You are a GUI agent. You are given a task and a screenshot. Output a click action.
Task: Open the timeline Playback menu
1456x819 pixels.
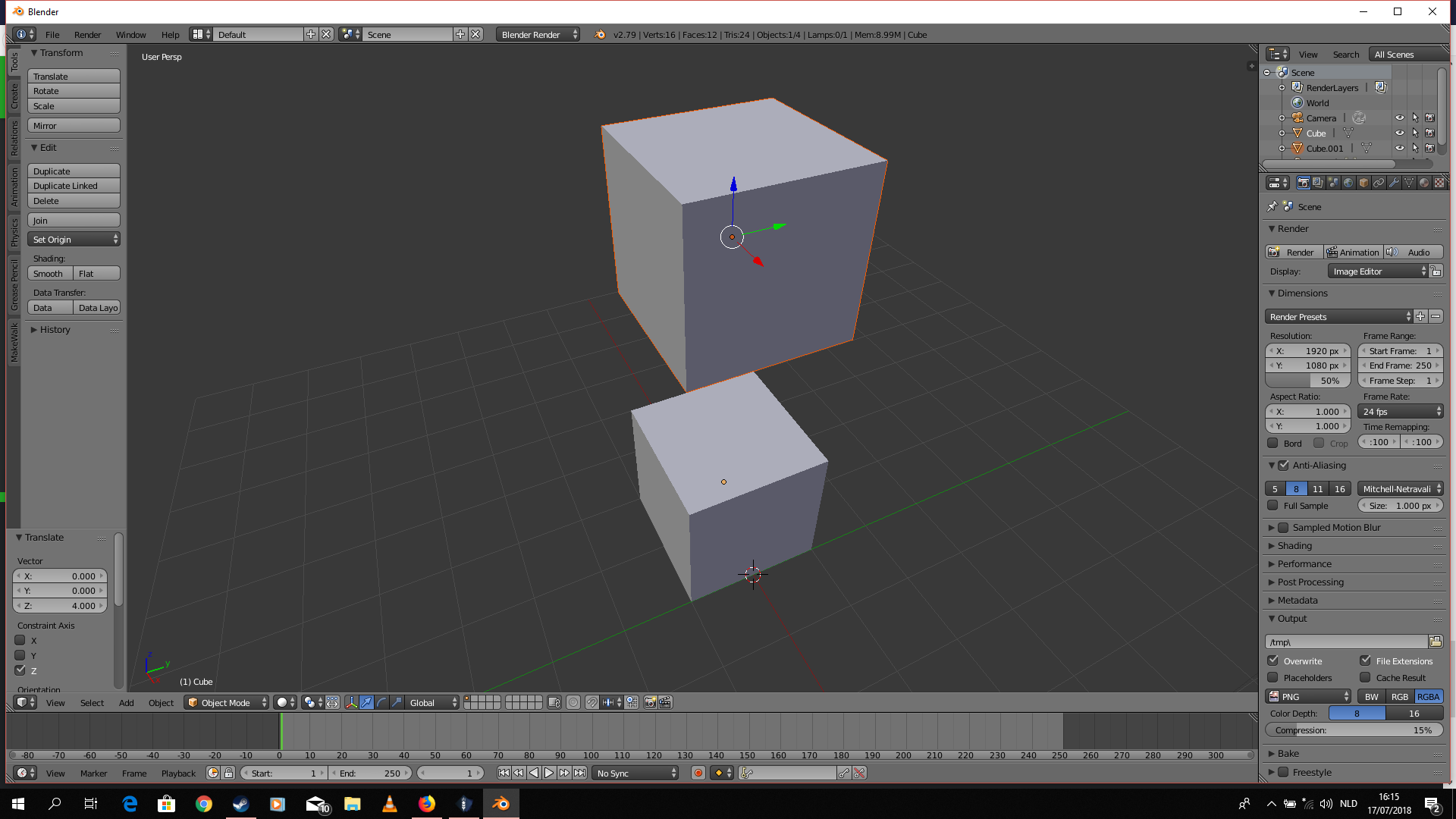click(178, 773)
